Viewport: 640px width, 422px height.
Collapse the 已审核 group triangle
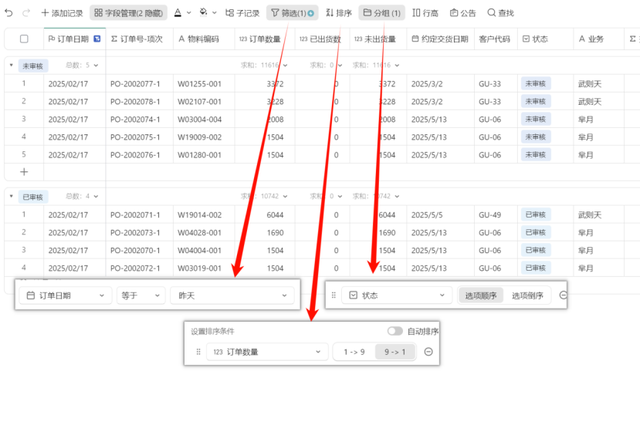pyautogui.click(x=11, y=196)
